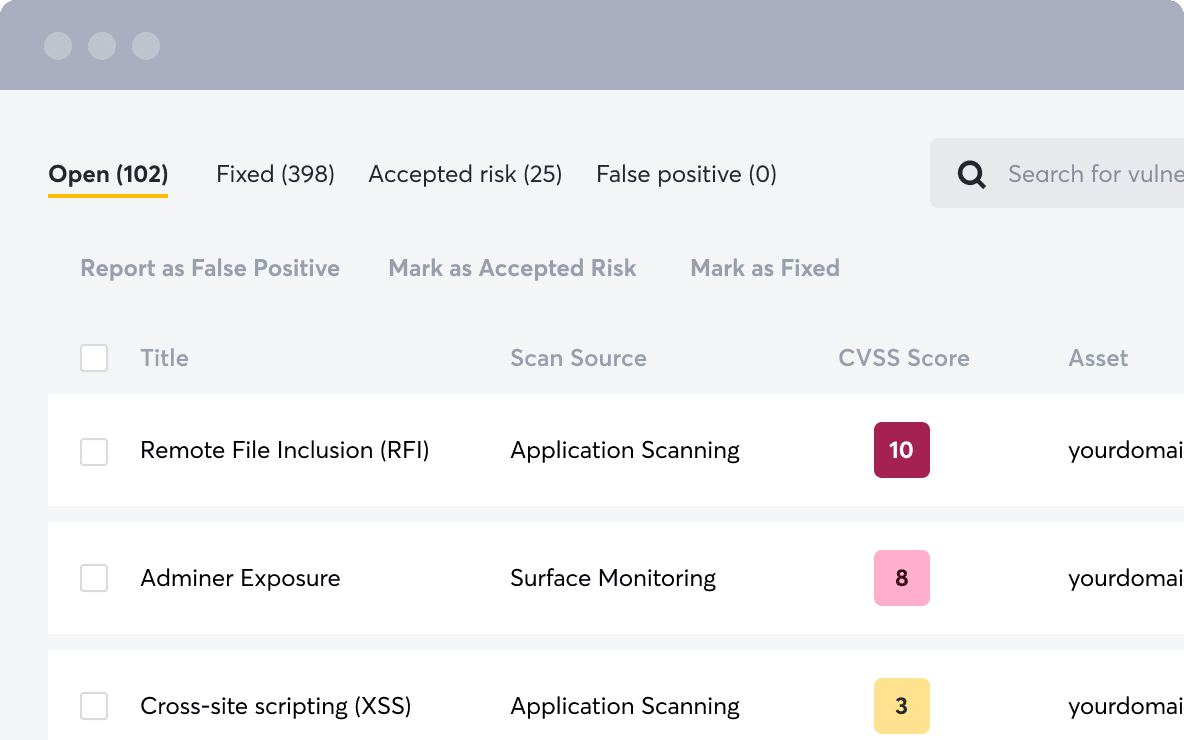Select the Open (102) tab

(x=107, y=173)
